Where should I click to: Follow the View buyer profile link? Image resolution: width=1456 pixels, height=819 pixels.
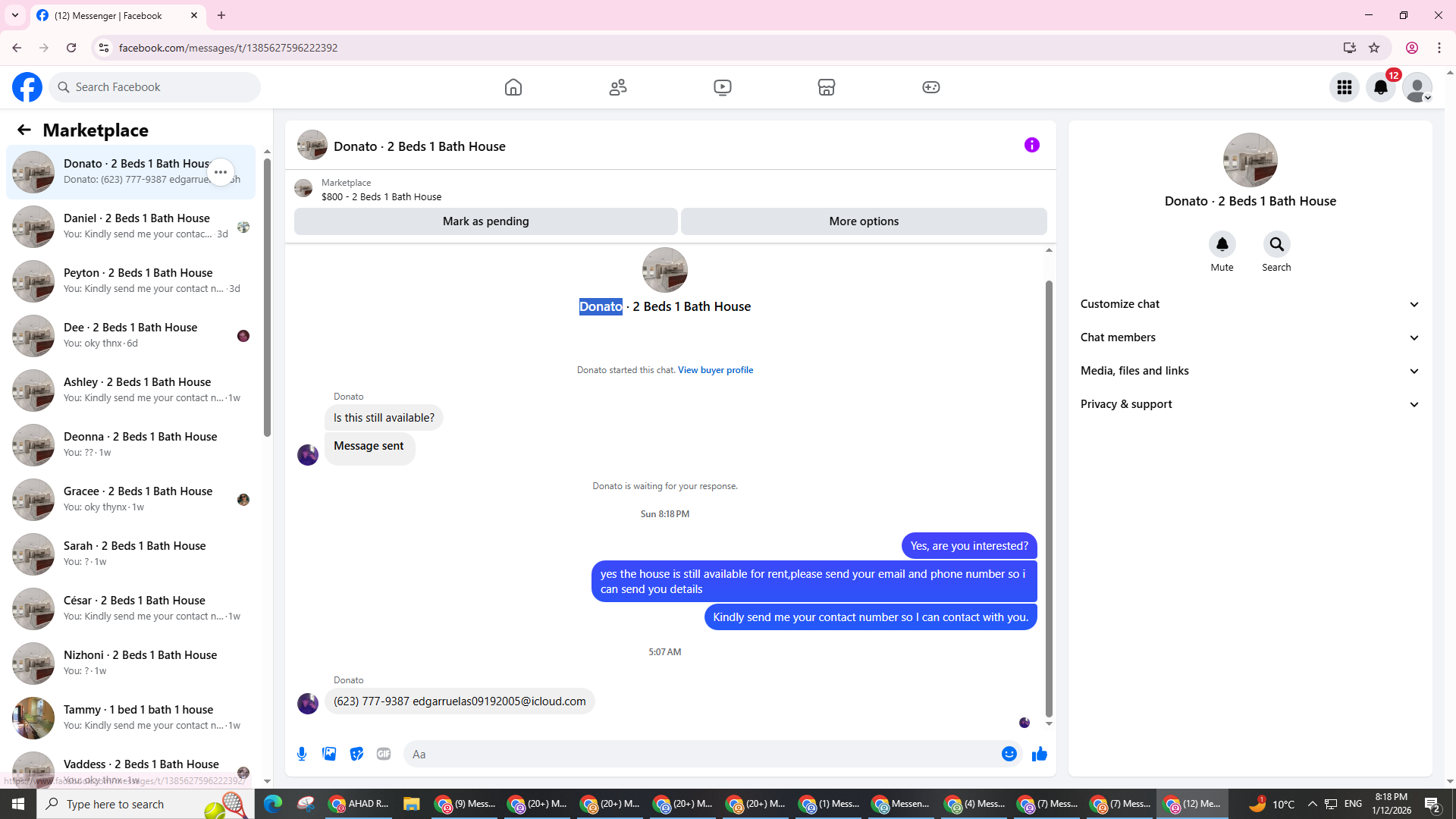715,370
